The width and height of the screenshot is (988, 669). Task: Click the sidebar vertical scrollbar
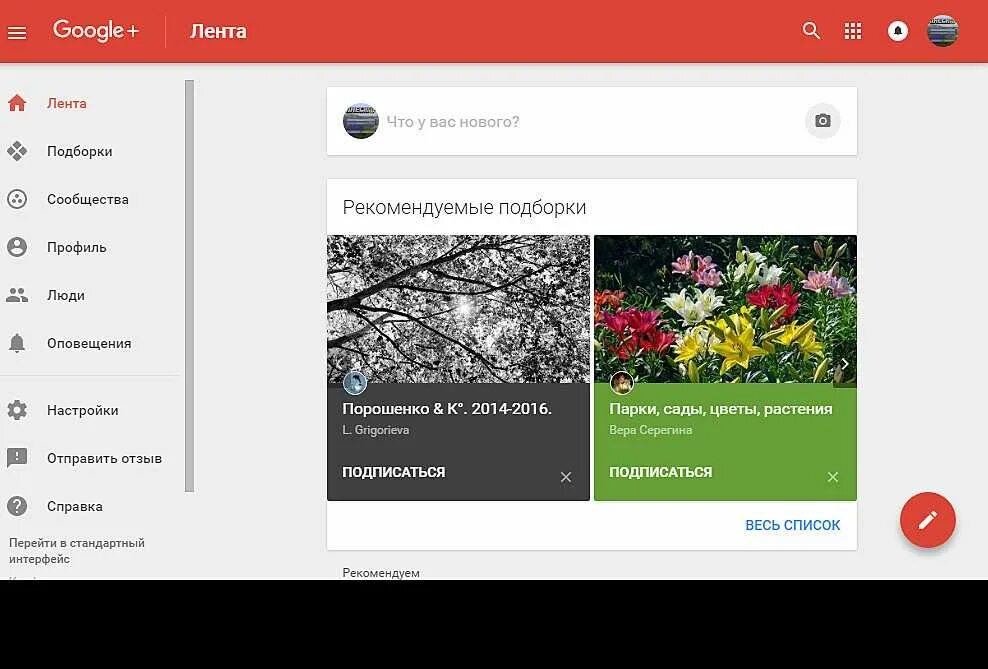189,285
